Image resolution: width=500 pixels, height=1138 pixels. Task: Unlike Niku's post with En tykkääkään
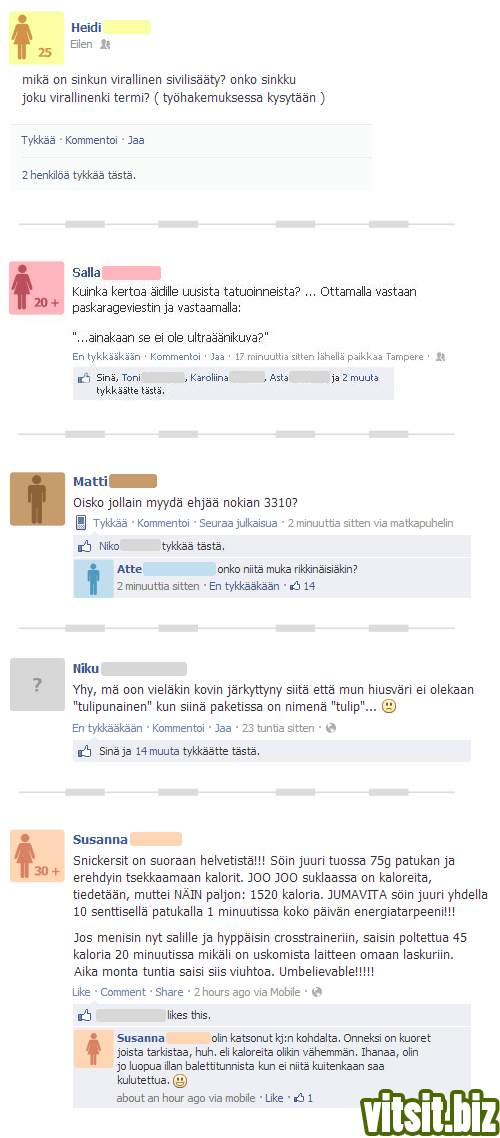[107, 728]
